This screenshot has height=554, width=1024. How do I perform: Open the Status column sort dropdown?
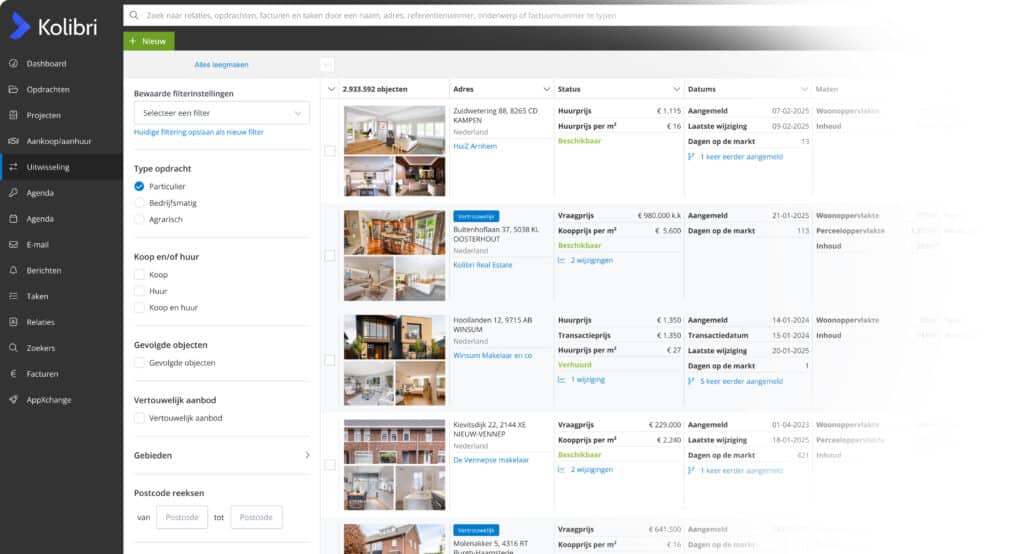(x=677, y=89)
